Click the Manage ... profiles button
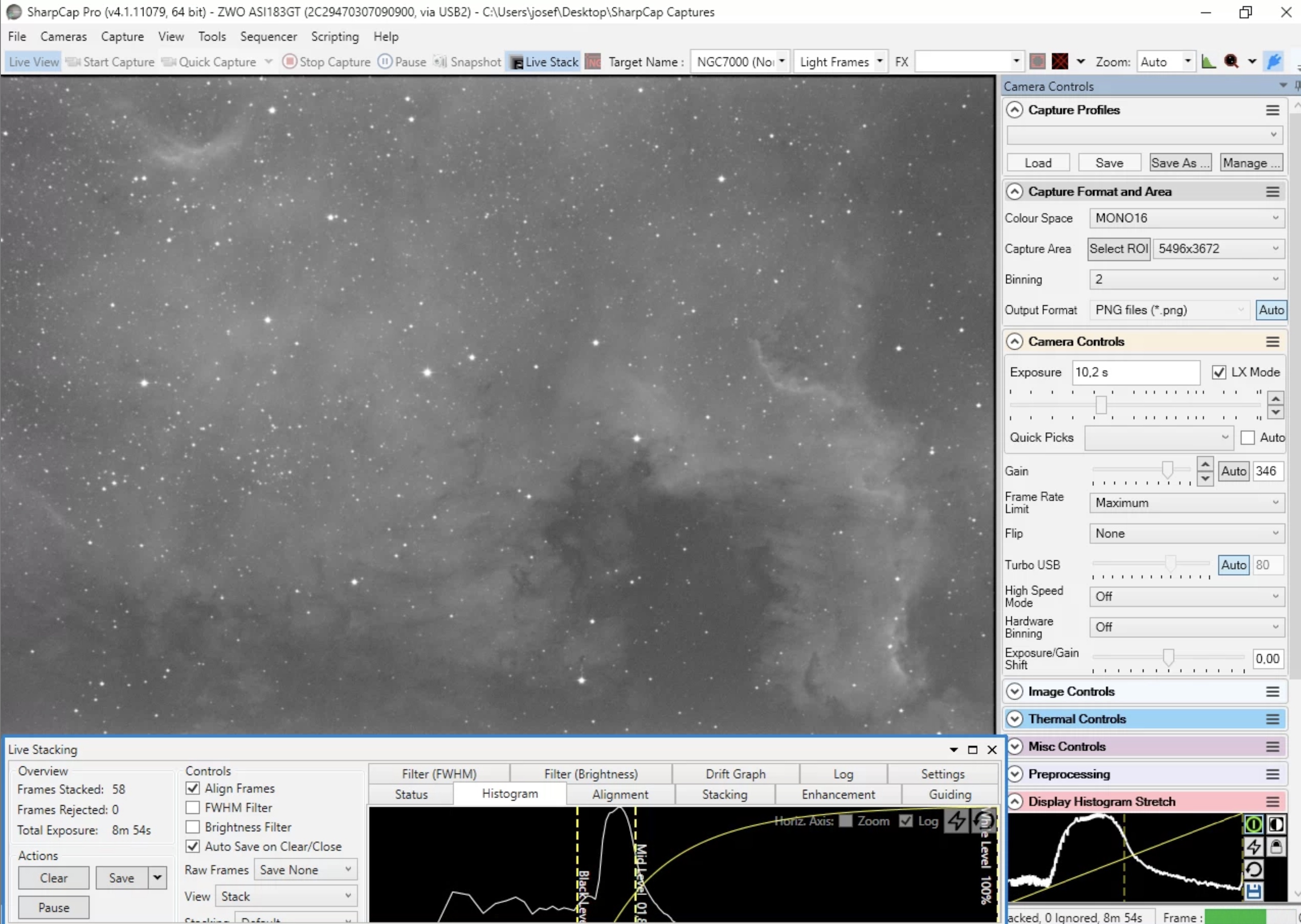1301x924 pixels. tap(1251, 163)
